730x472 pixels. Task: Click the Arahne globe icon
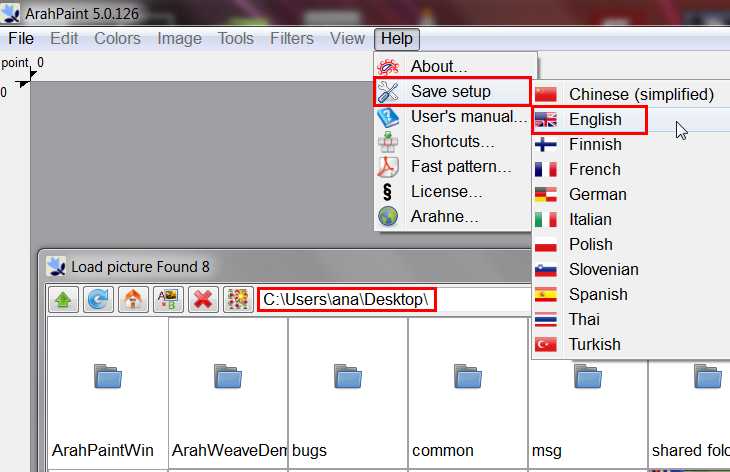click(388, 216)
